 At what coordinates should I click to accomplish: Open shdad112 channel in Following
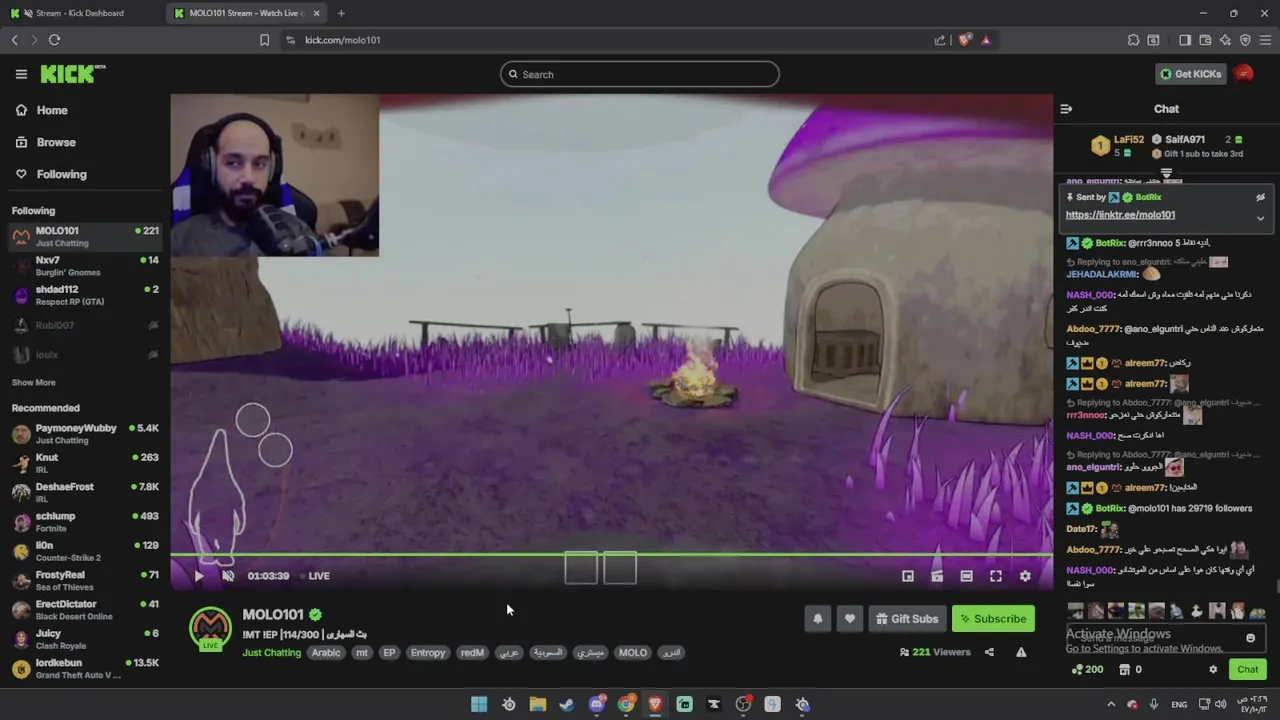coord(85,295)
